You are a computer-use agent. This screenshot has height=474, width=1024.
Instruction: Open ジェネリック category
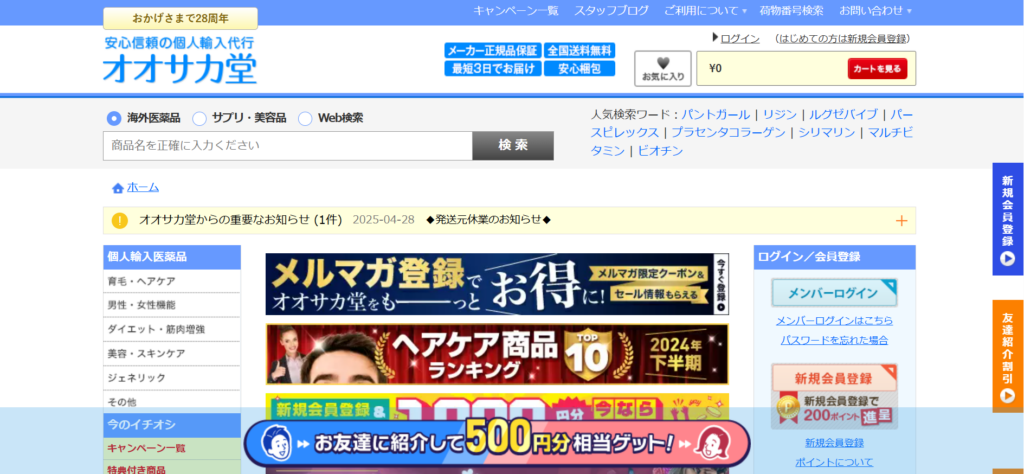172,377
